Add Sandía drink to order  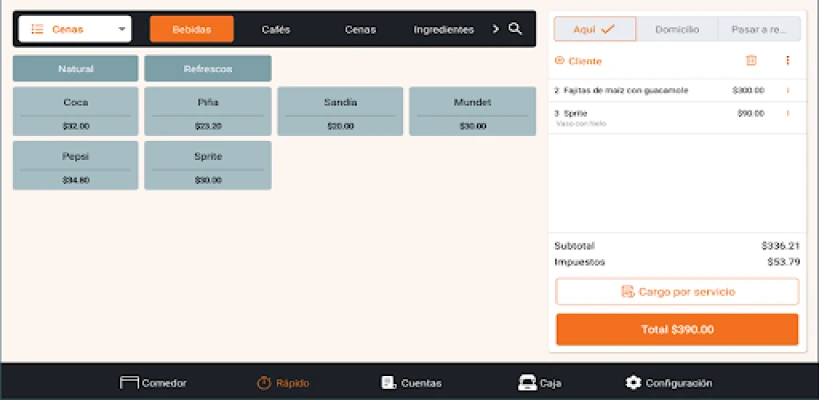tap(340, 111)
